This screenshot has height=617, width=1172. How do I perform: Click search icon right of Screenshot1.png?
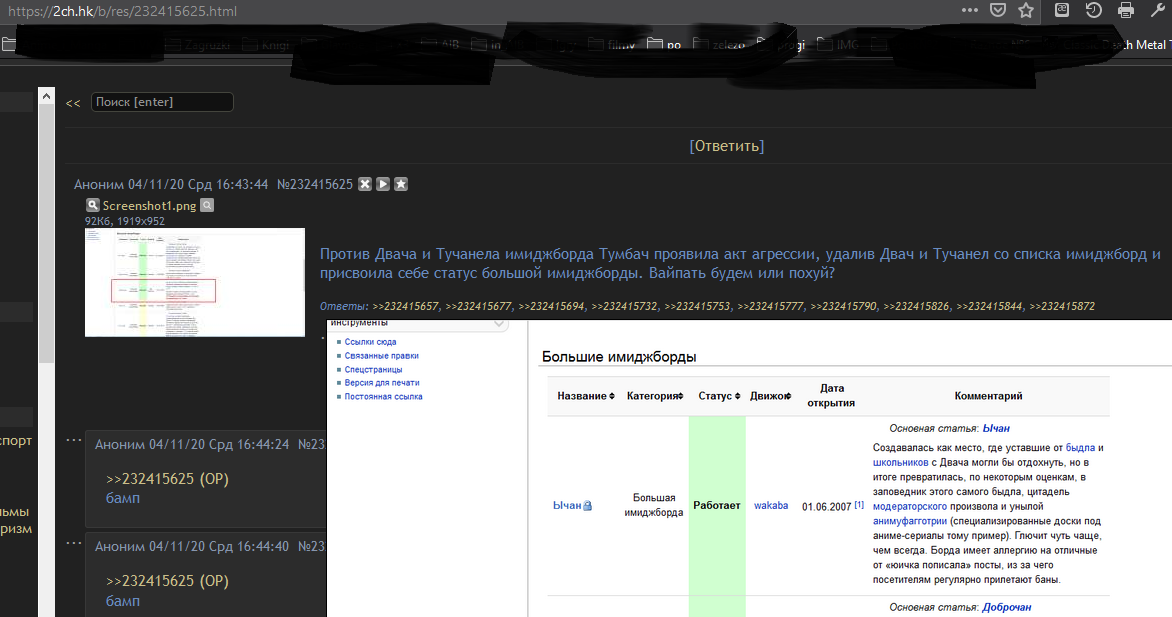(207, 206)
